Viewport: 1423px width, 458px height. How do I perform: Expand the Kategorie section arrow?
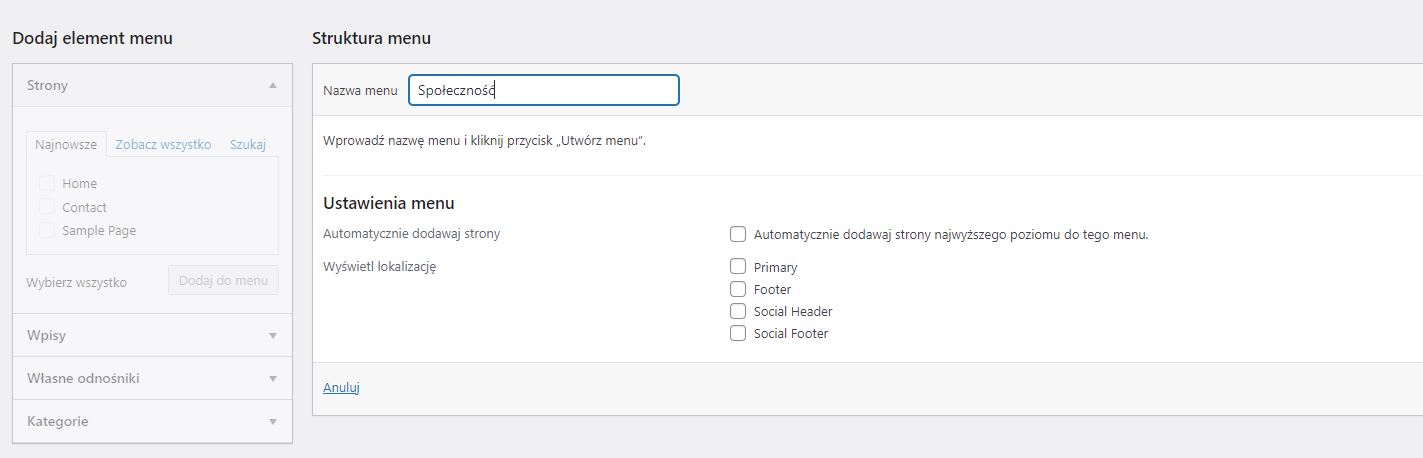(x=273, y=422)
